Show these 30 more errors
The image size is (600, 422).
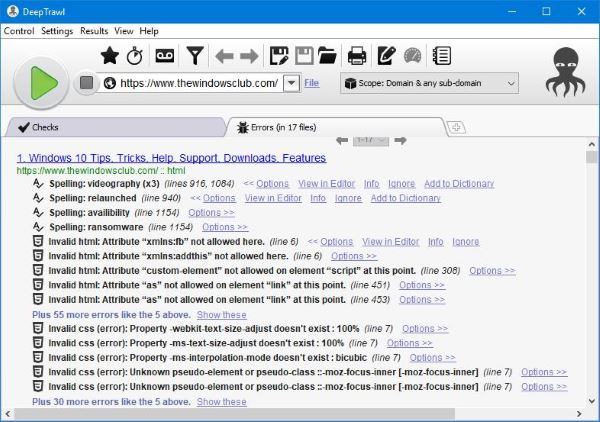pyautogui.click(x=222, y=402)
